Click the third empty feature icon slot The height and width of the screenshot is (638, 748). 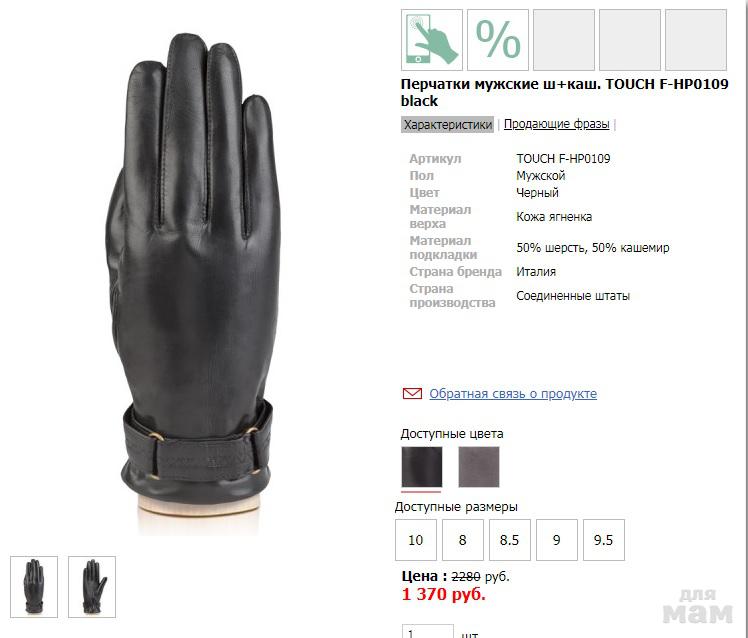pos(564,40)
